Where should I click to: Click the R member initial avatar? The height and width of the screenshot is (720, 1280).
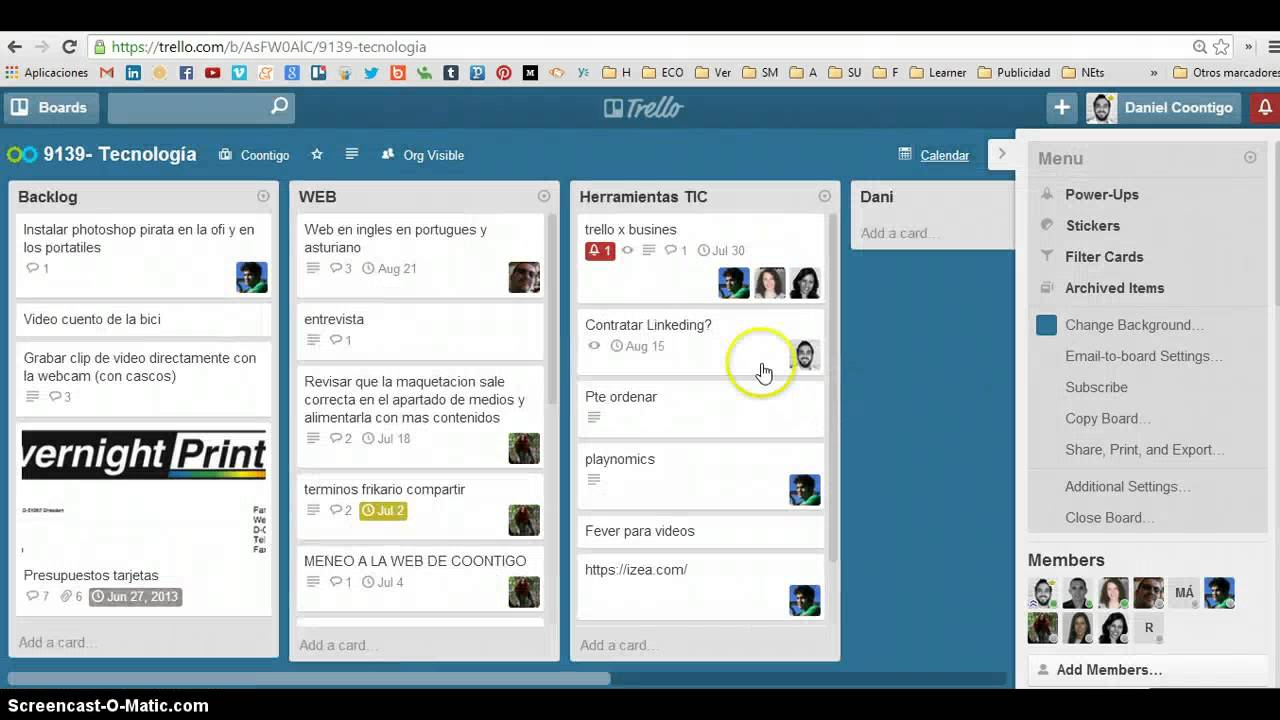[x=1149, y=628]
